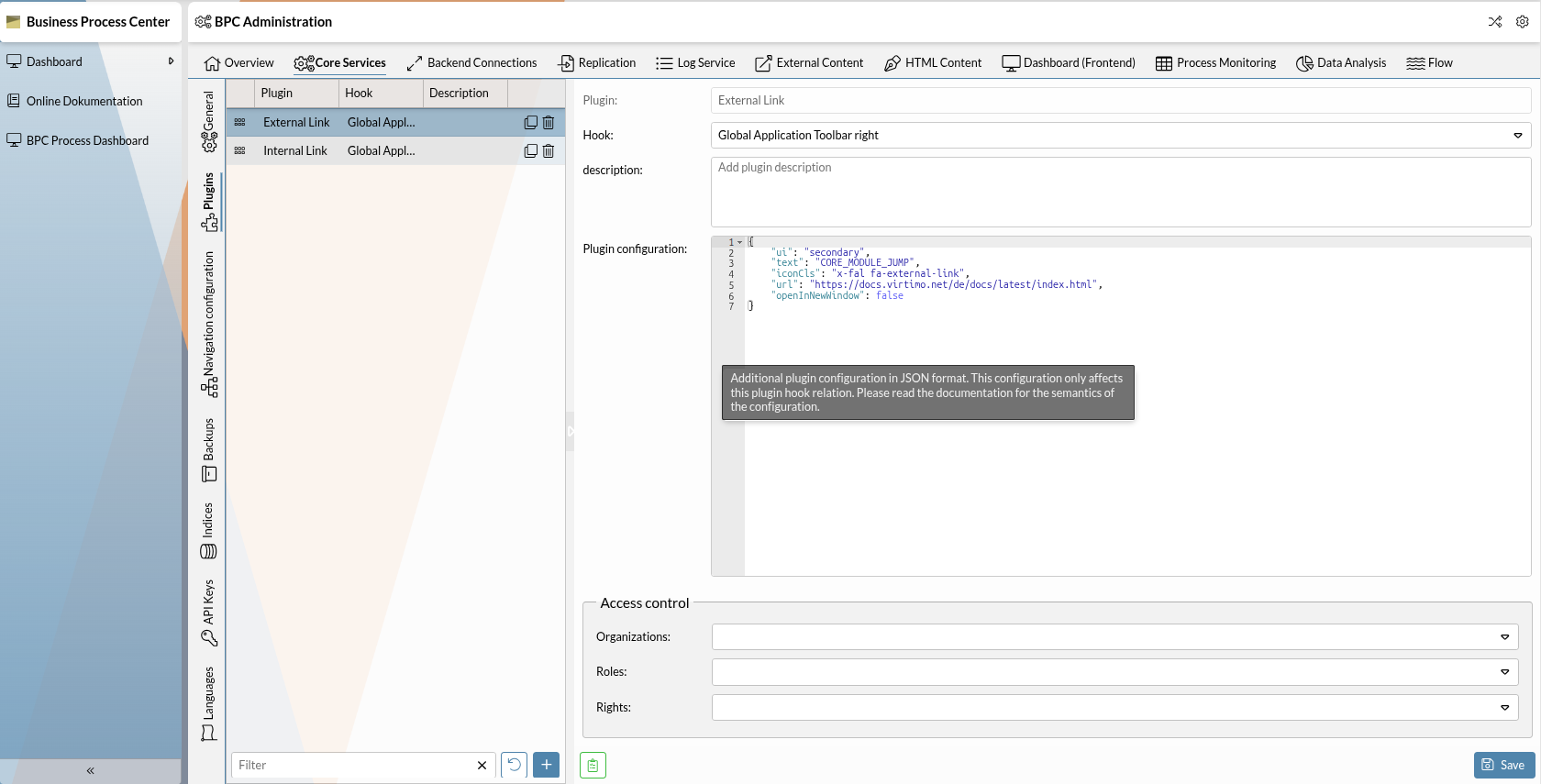Save the plugin configuration
Viewport: 1541px width, 784px height.
point(1503,765)
